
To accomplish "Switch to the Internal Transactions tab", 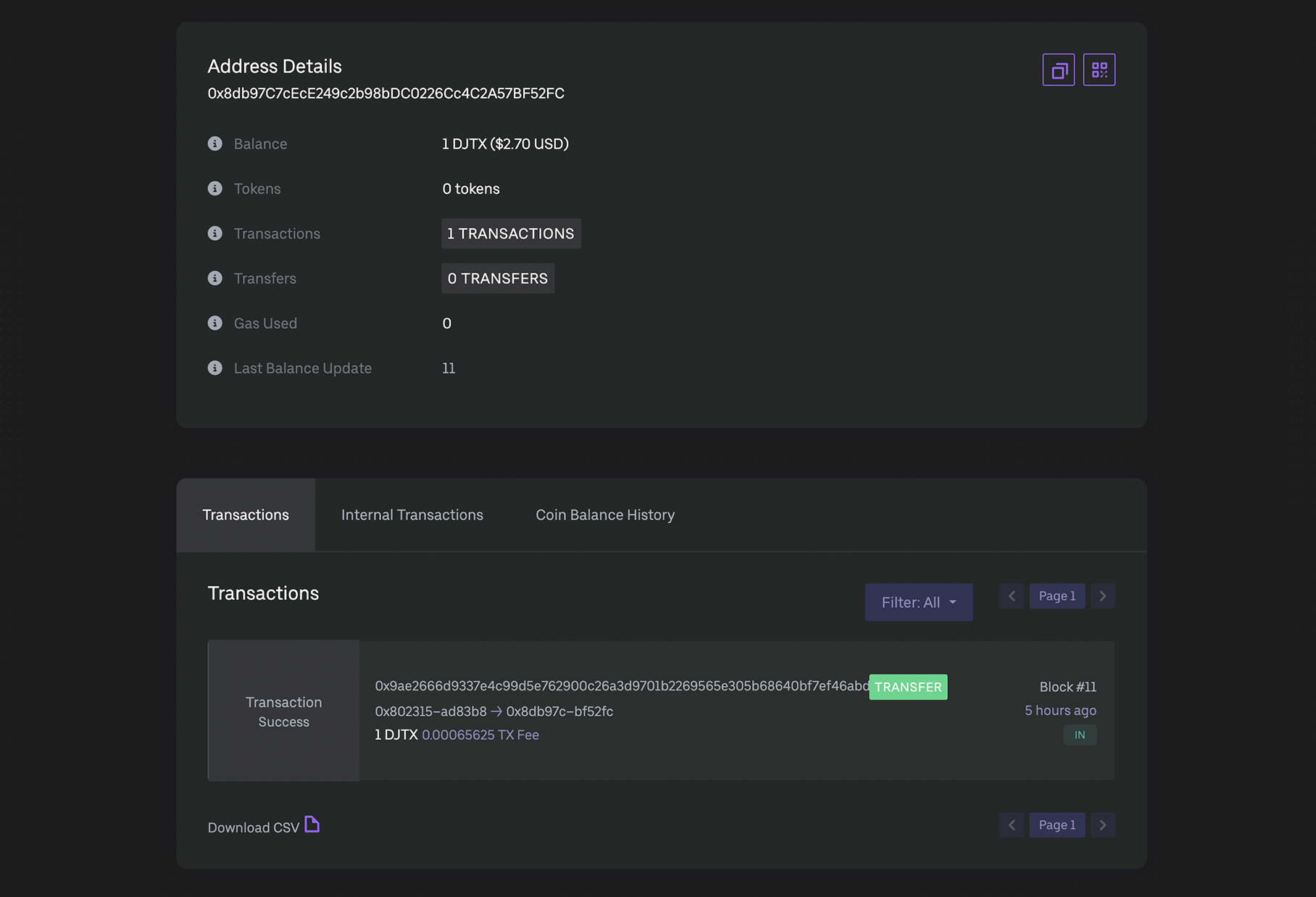I will (412, 515).
